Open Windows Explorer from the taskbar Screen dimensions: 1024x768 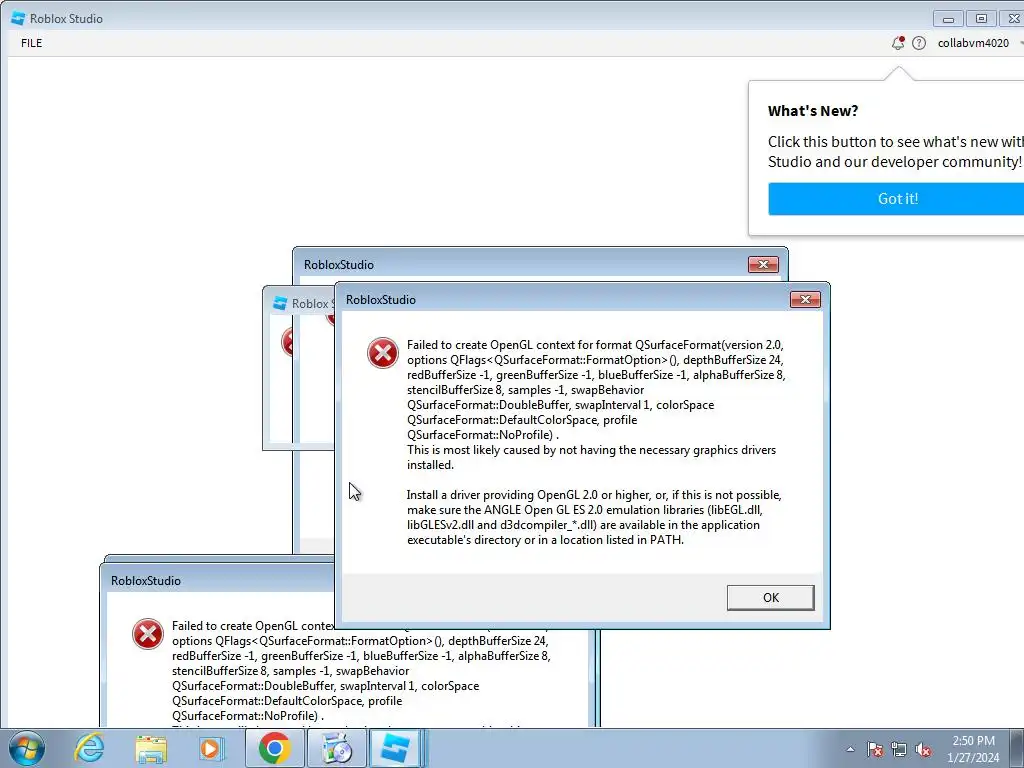[151, 748]
